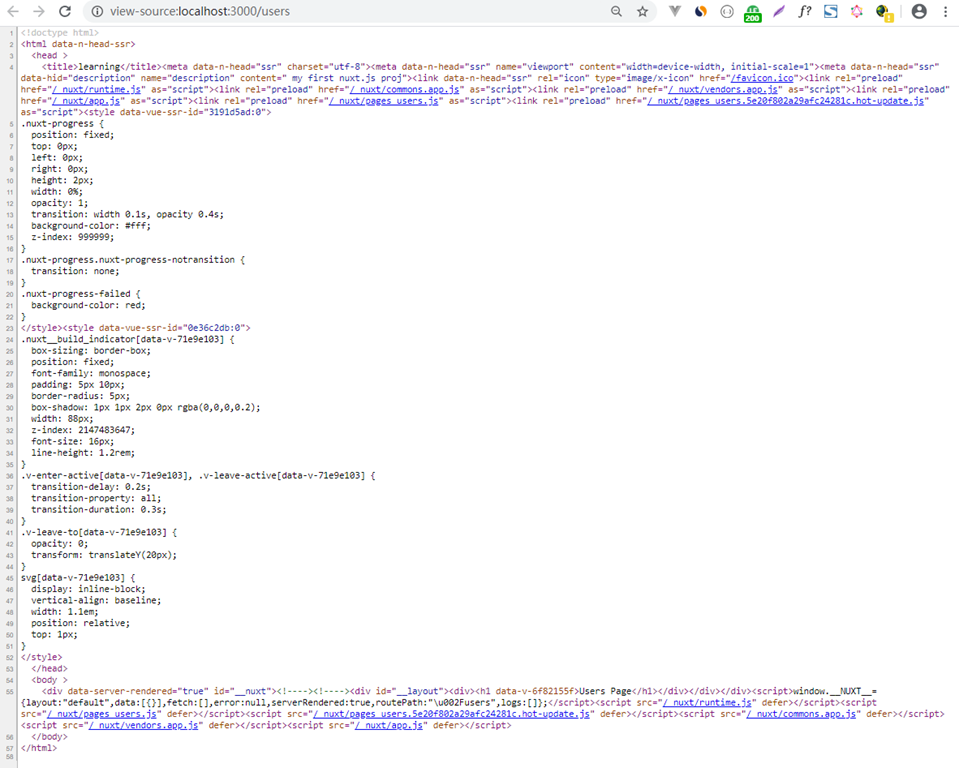Open the /favicon.ico link
The image size is (959, 768).
click(761, 78)
